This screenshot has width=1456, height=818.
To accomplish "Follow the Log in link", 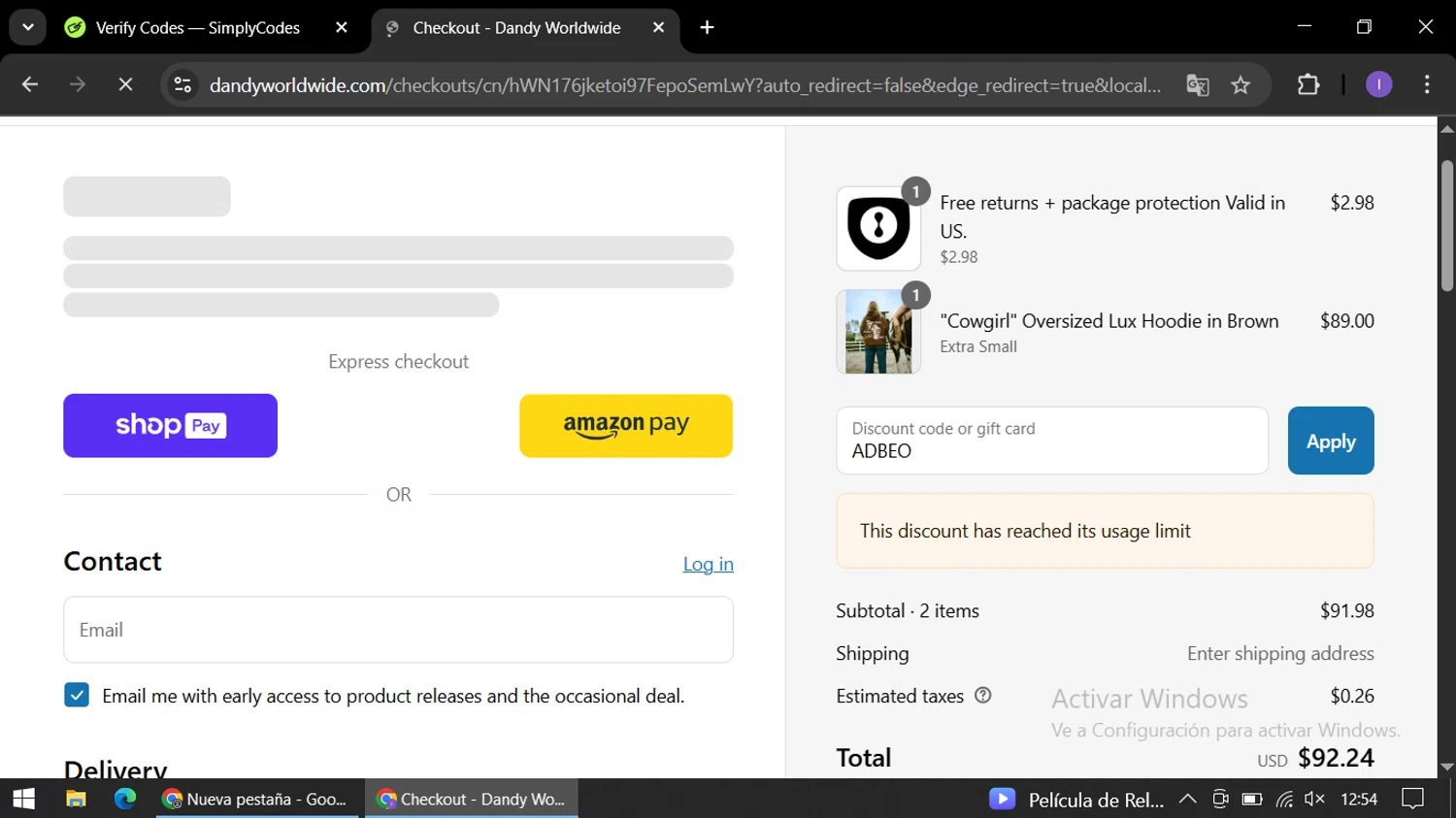I will [708, 564].
